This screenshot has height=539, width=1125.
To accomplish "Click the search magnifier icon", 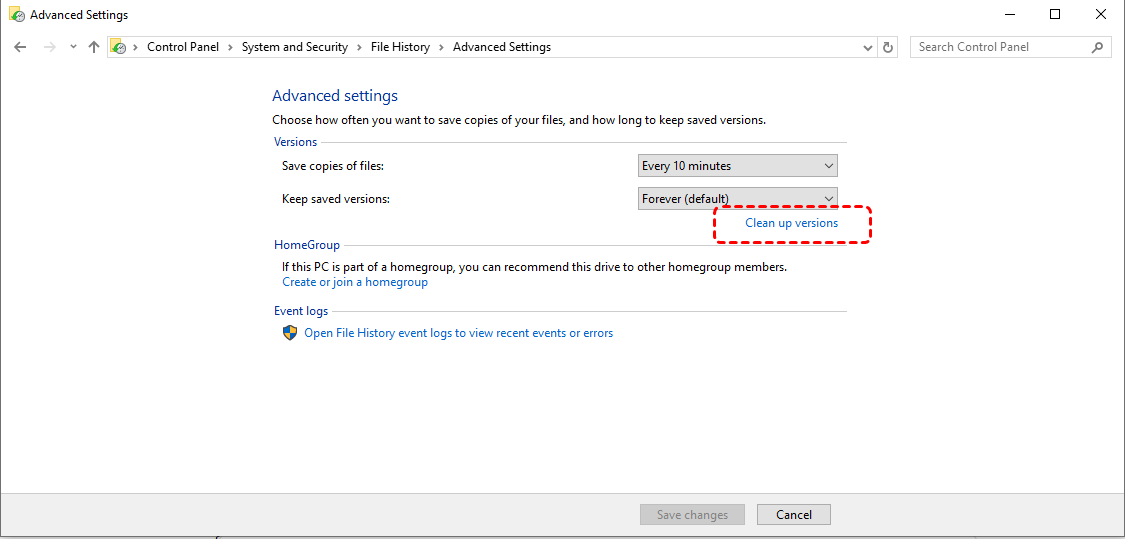I will (1097, 47).
